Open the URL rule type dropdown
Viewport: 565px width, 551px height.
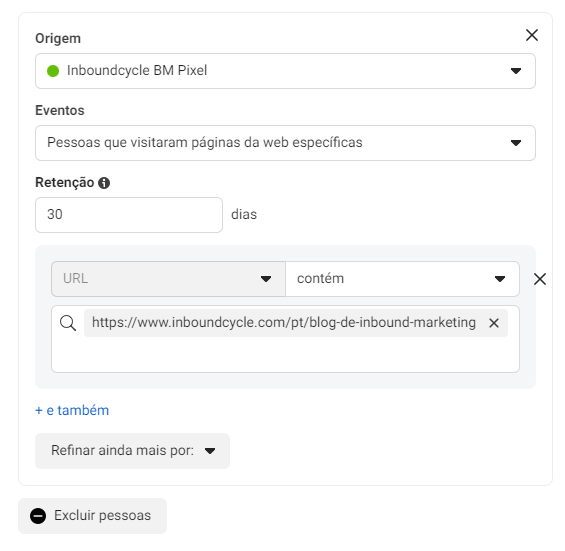pyautogui.click(x=168, y=279)
